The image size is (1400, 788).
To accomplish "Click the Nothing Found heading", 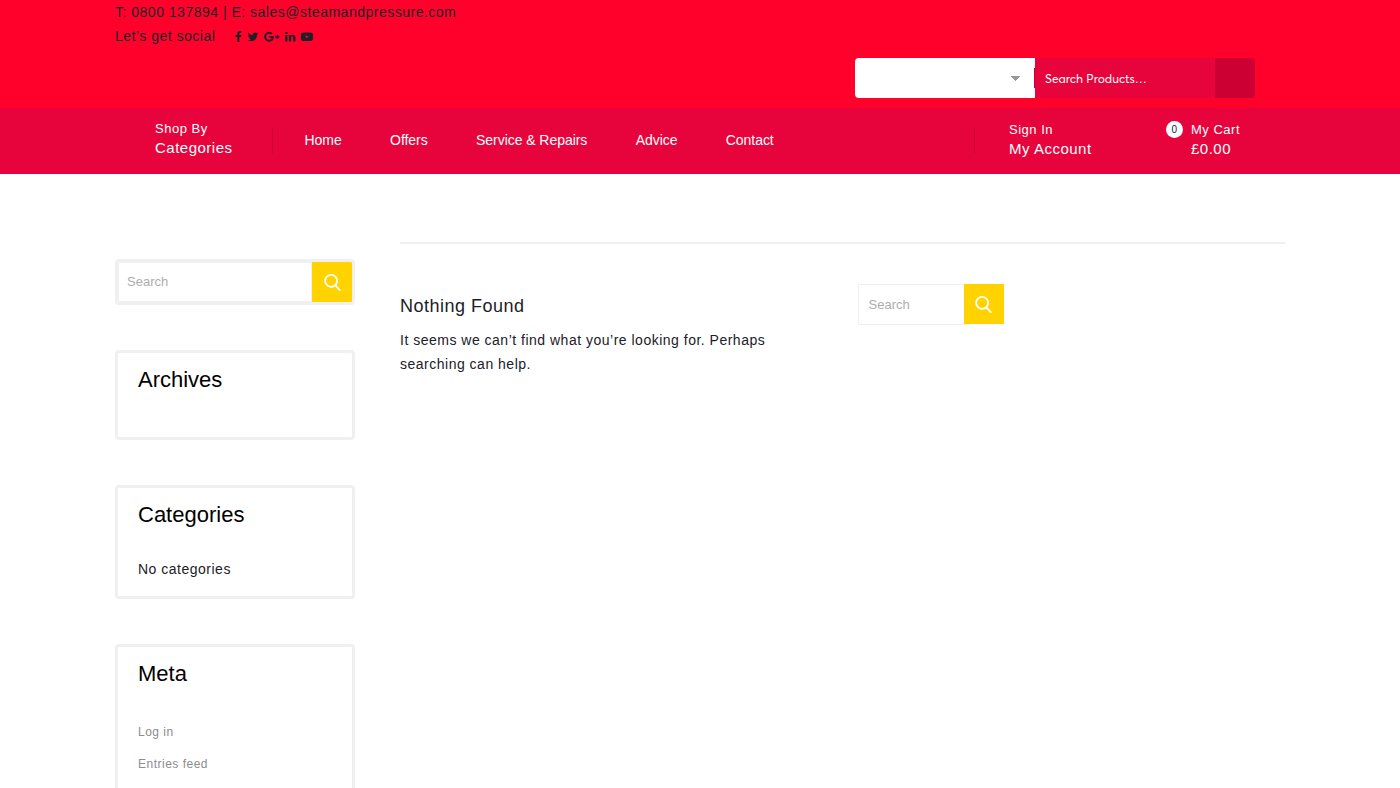I will pos(462,306).
